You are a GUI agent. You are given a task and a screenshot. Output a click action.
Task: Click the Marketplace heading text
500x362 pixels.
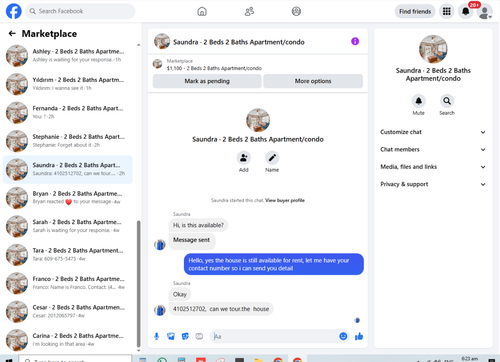49,34
